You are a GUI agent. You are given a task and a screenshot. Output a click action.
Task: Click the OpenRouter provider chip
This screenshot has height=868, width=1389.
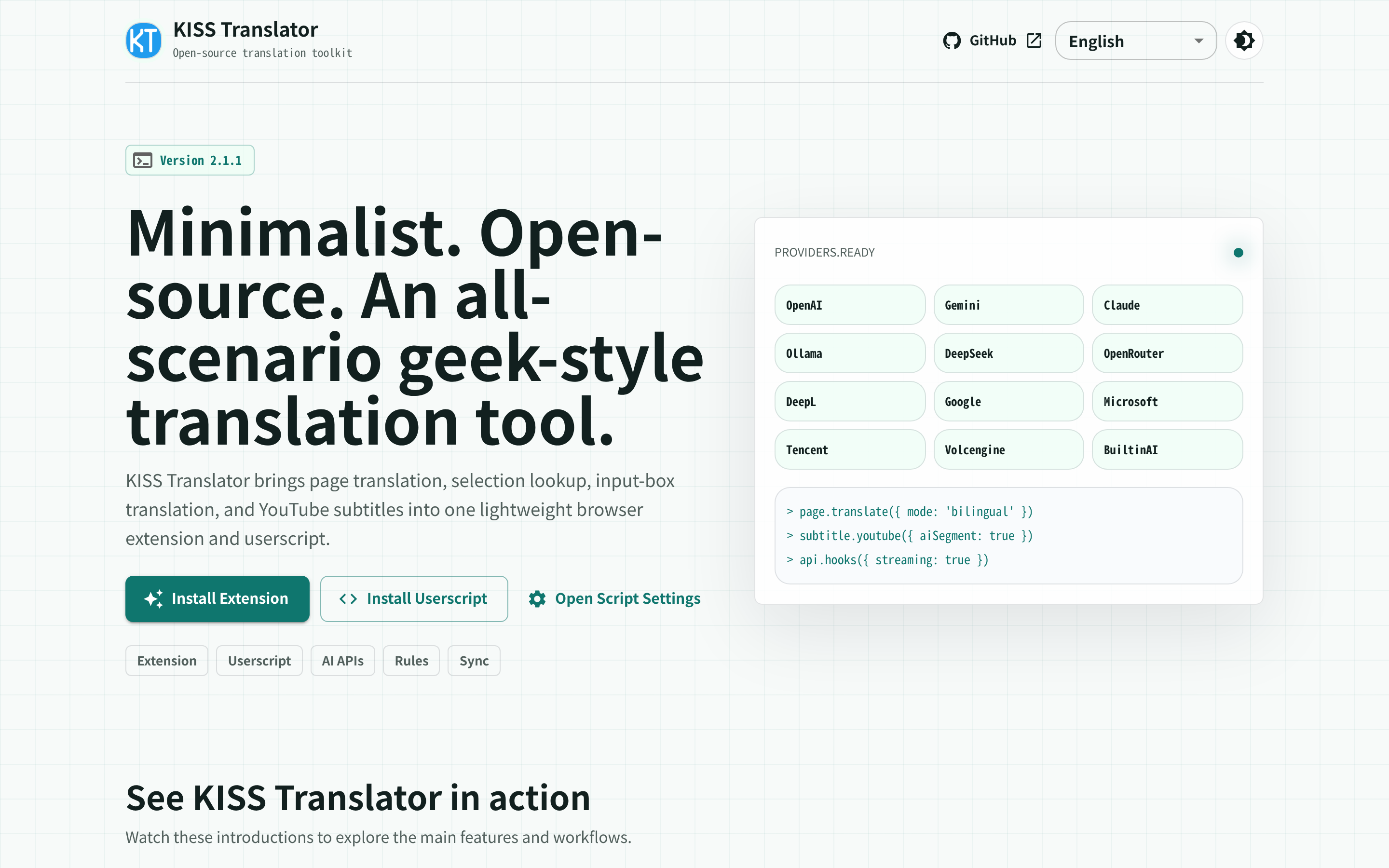[1168, 353]
